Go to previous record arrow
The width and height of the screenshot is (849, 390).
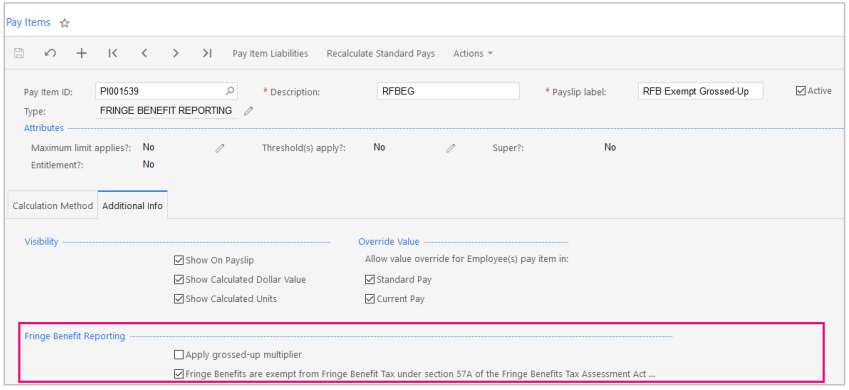[144, 53]
